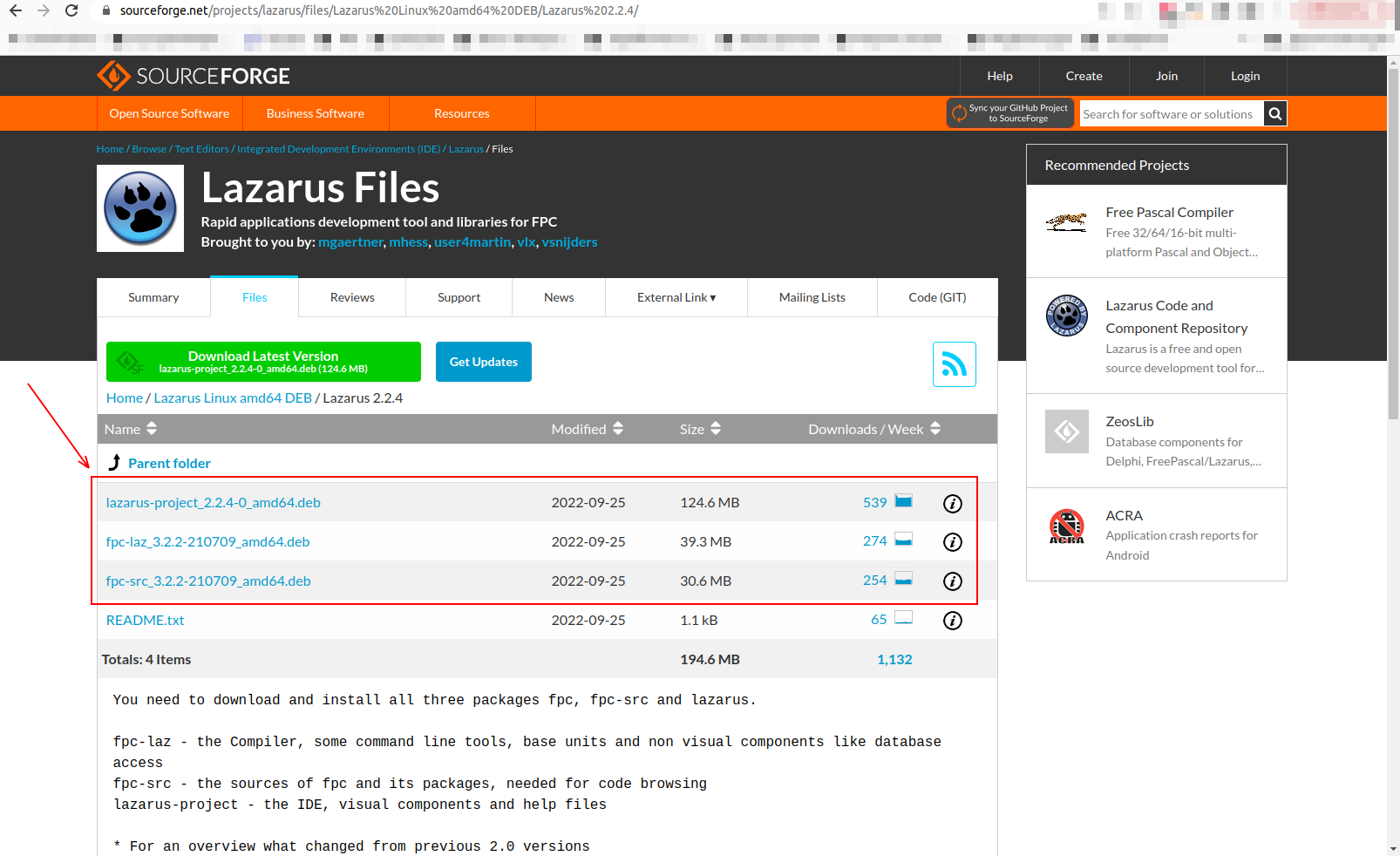1400x856 pixels.
Task: Open the info icon beside README.txt
Action: (953, 621)
